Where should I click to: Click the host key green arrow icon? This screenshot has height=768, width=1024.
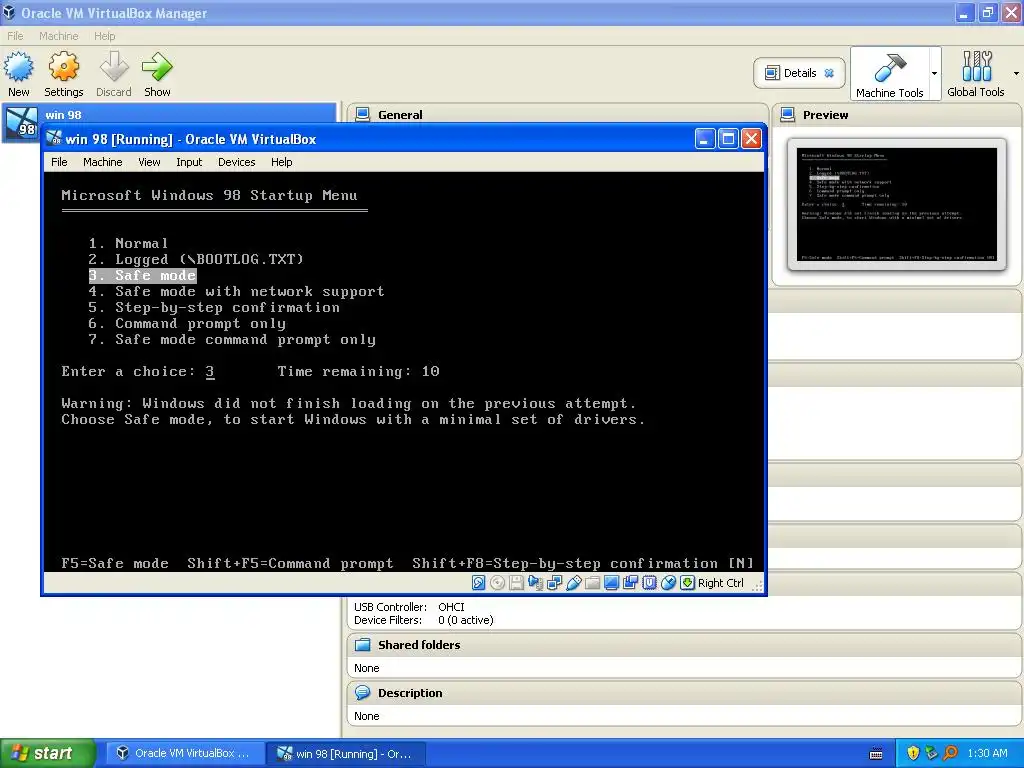[687, 583]
